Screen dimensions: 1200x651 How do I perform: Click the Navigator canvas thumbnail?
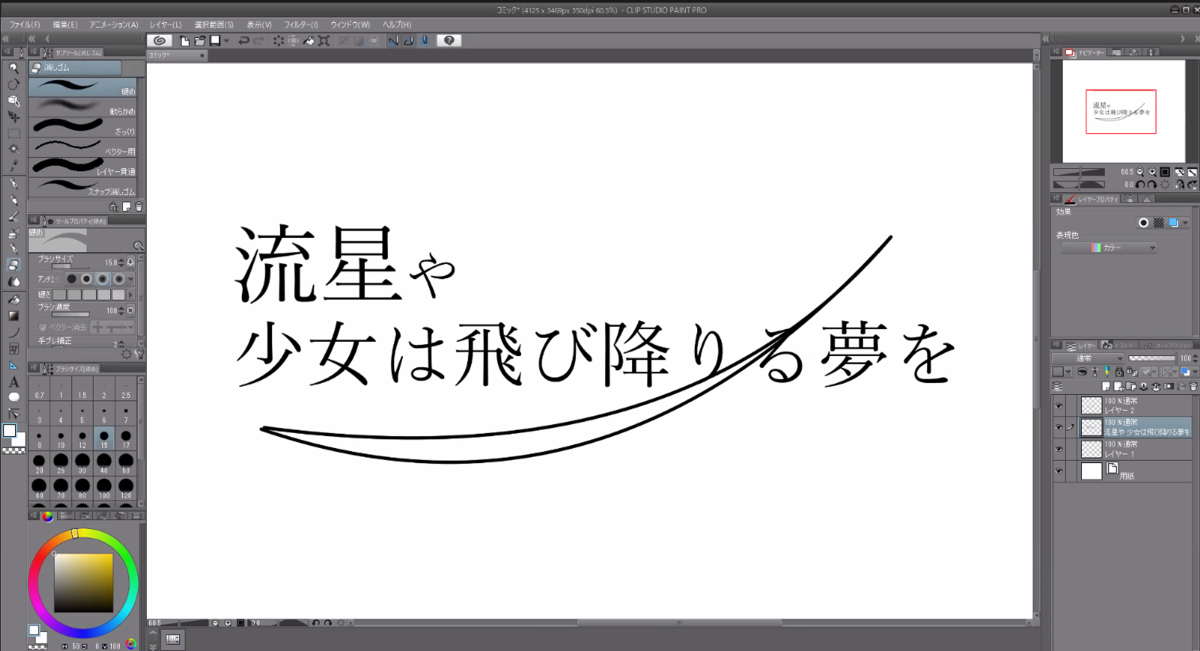click(1122, 110)
